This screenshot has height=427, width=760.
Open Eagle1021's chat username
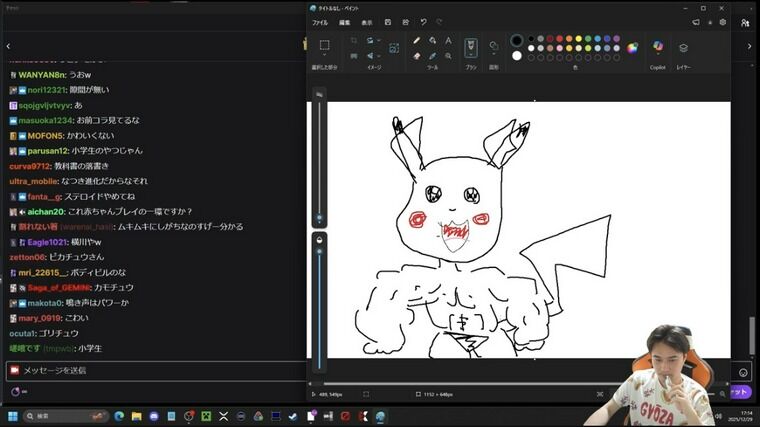pos(47,242)
